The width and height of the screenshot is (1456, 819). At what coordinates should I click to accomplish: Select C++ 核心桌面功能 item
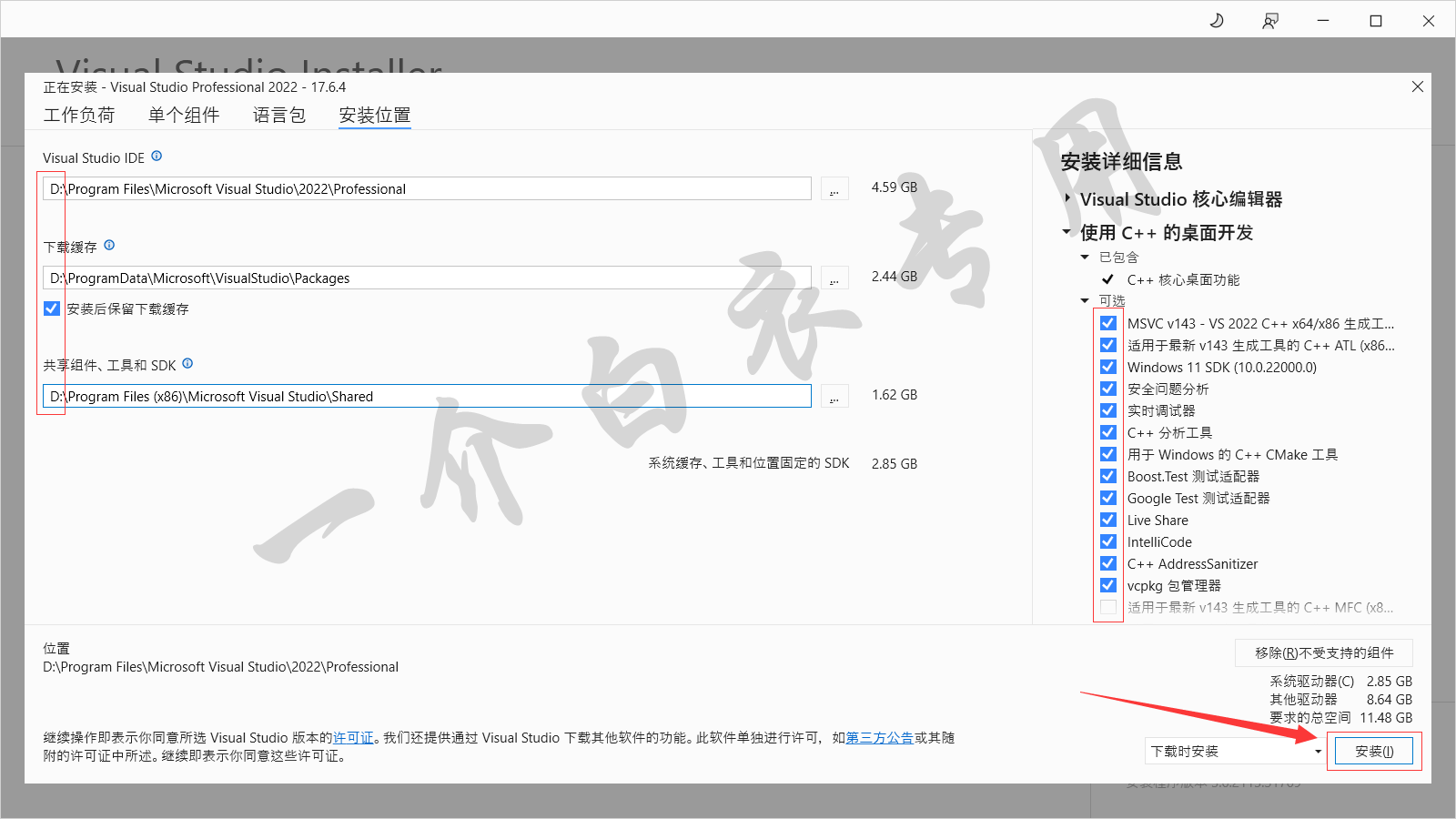point(1183,280)
